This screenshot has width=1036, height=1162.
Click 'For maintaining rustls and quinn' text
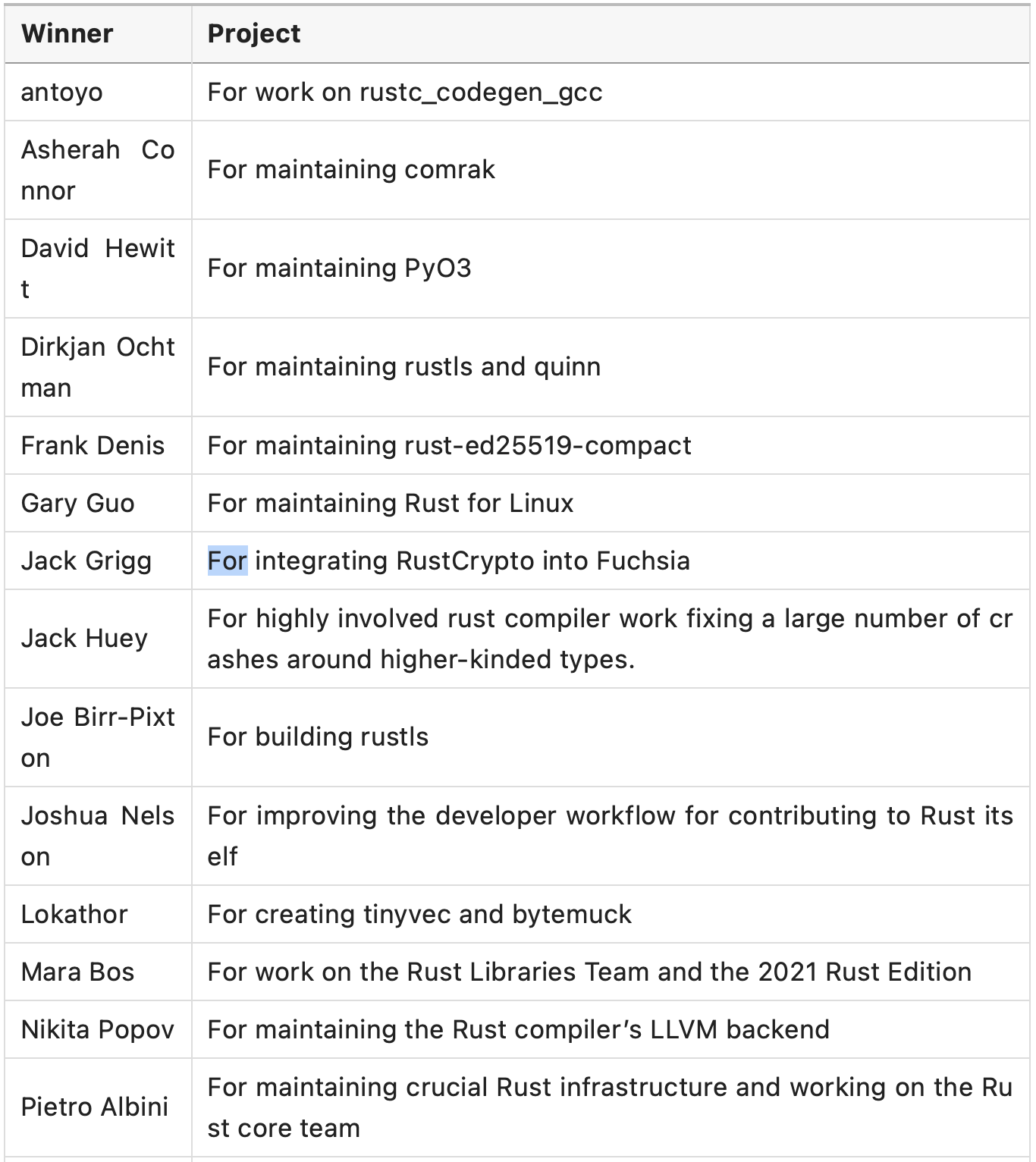click(403, 367)
